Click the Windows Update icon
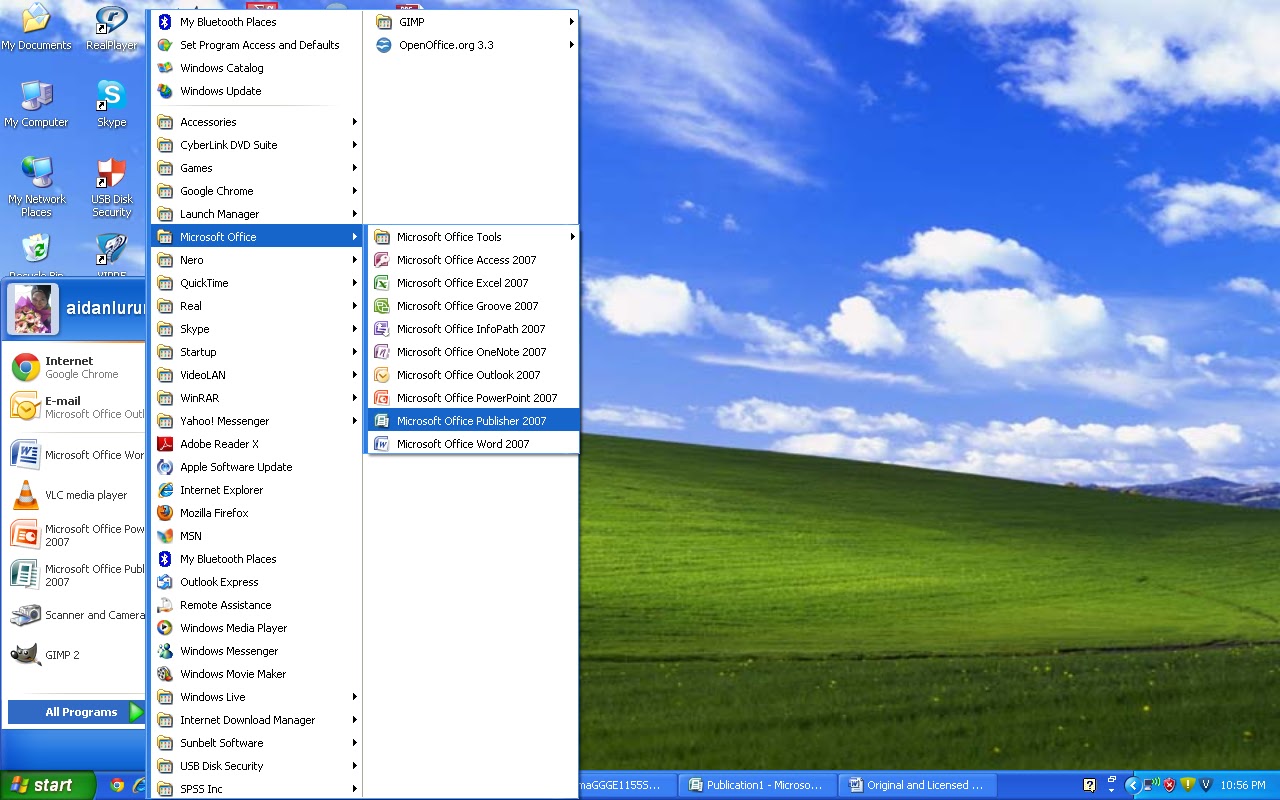This screenshot has width=1280, height=800. (x=165, y=91)
